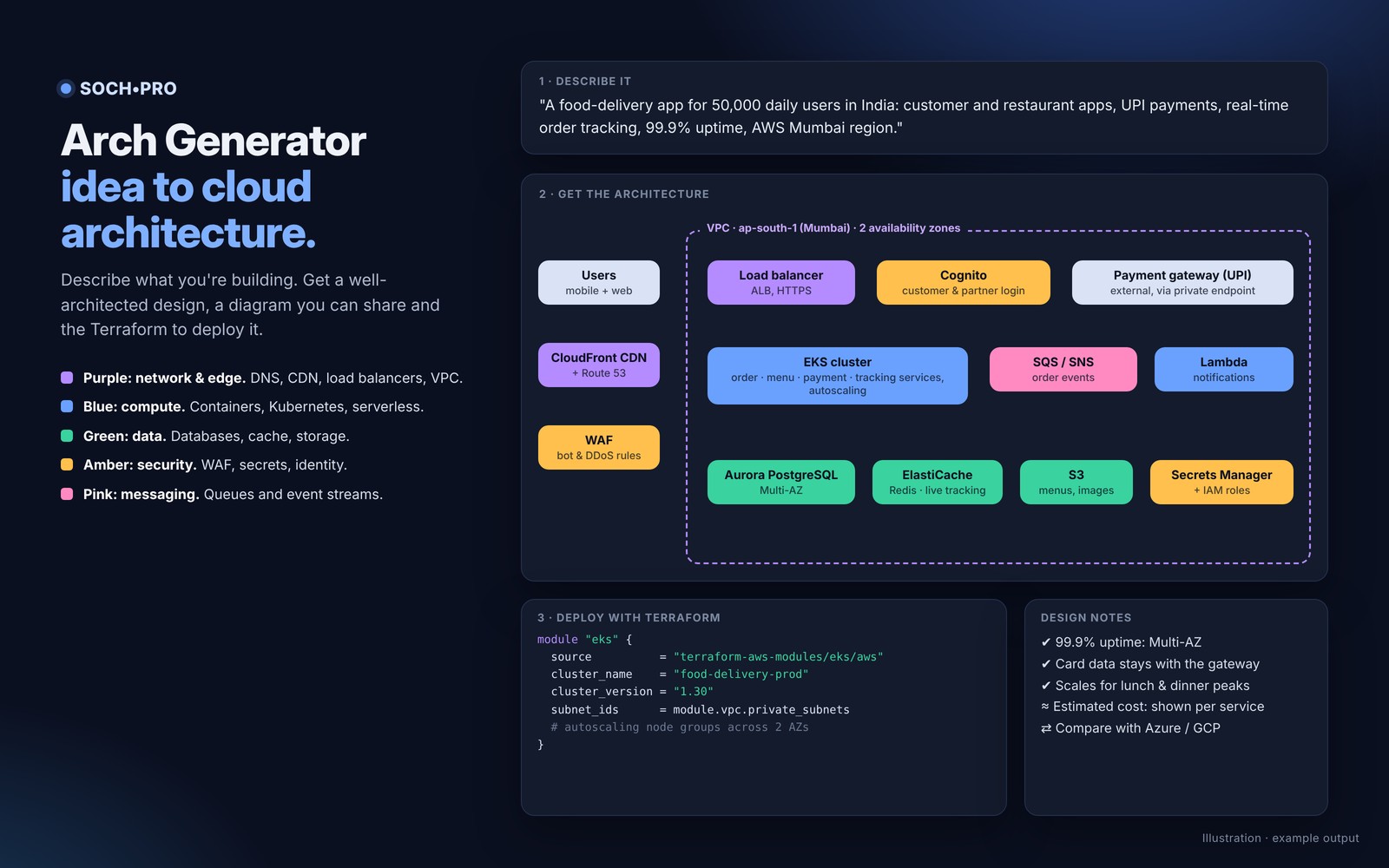Click the '2 · GET THE ARCHITECTURE' heading
The image size is (1389, 868).
click(x=624, y=194)
